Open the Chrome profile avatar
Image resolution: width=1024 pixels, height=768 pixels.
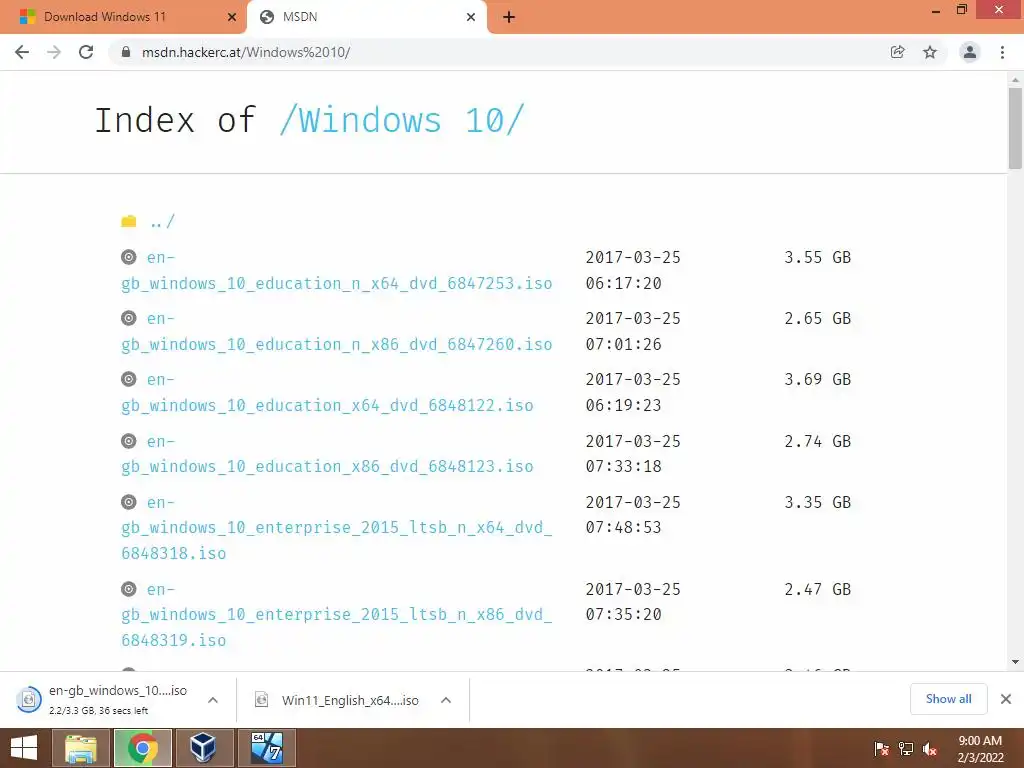pos(970,52)
